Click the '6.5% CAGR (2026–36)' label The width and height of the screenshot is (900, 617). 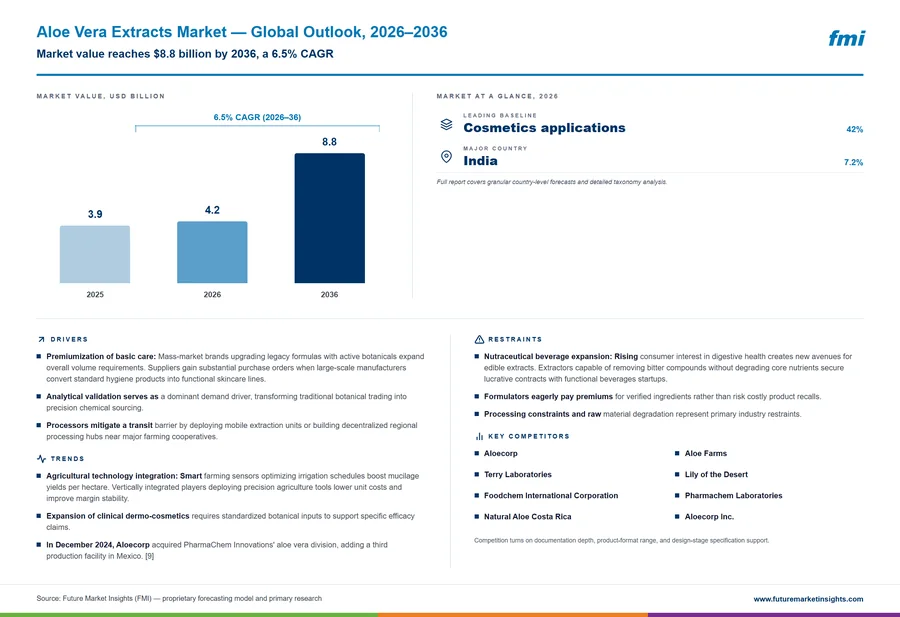click(x=257, y=117)
